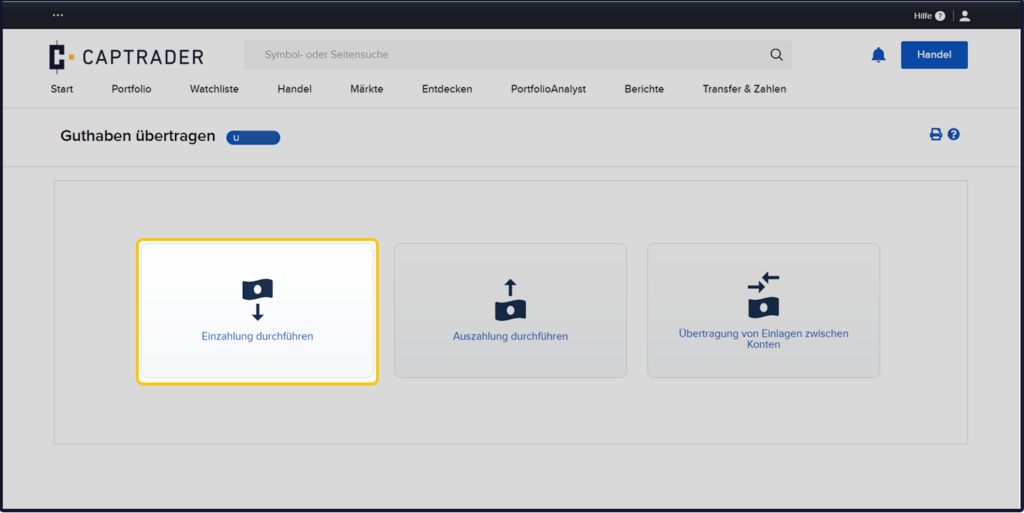Open the Portfolio menu item
Viewport: 1024px width, 513px height.
tap(131, 89)
